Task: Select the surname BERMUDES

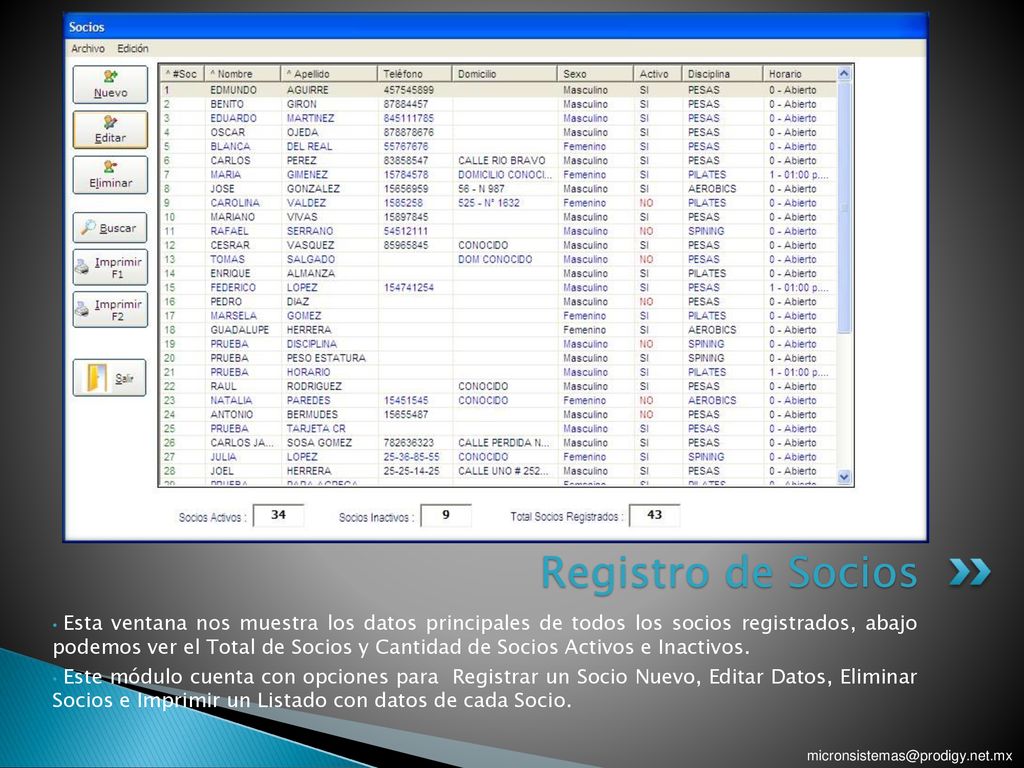Action: (312, 415)
